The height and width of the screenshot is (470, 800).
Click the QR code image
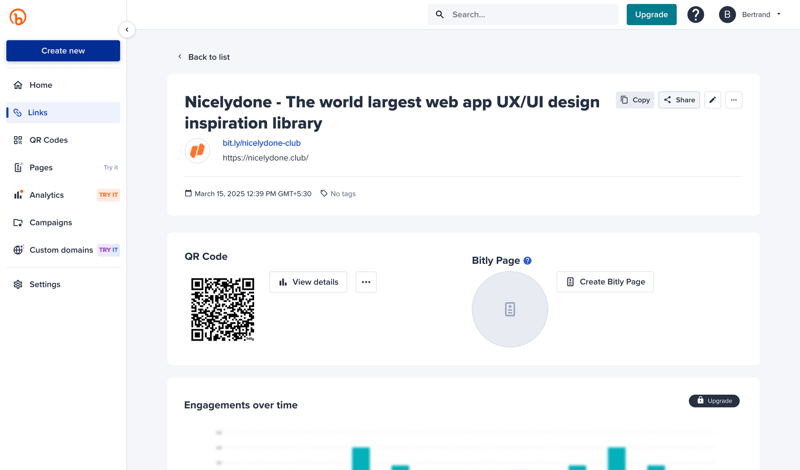(x=222, y=309)
